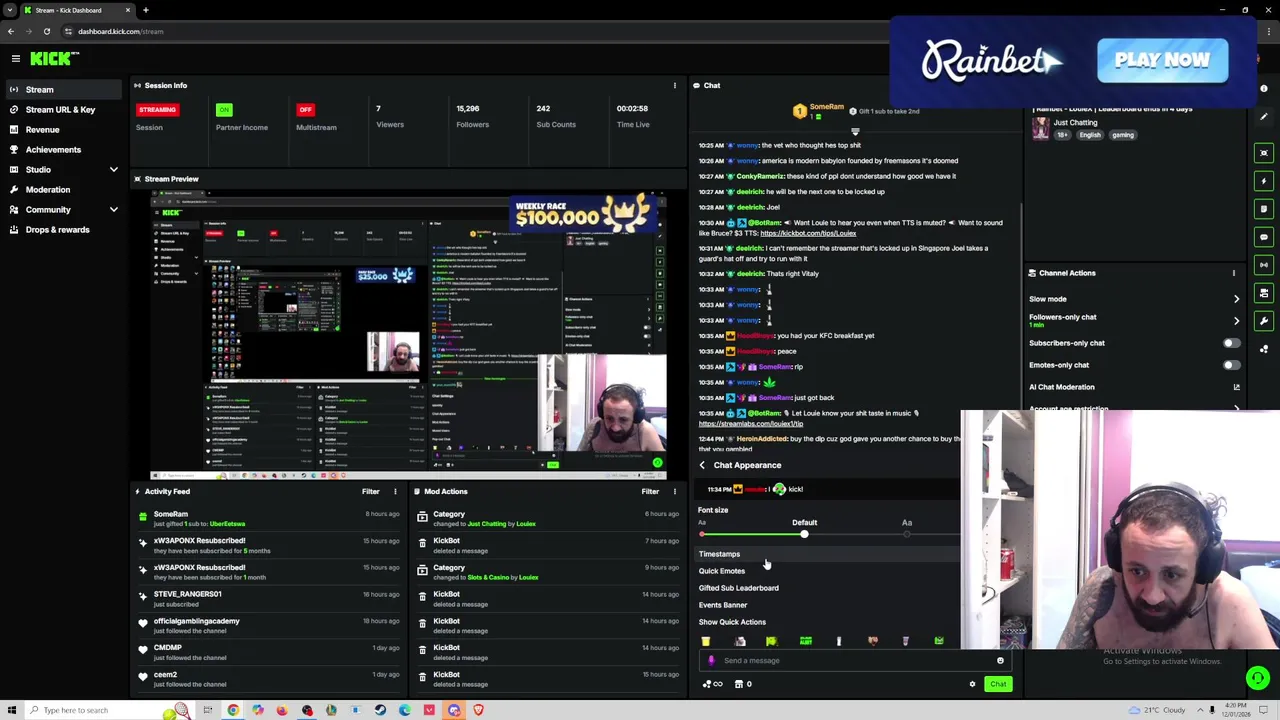Open Channel Actions three-dot menu

(1234, 273)
